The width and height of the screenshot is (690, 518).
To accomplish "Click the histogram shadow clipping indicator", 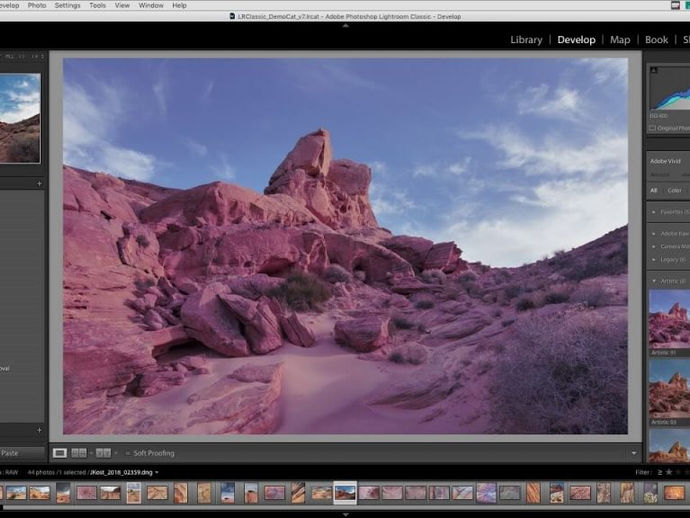I will pos(654,70).
